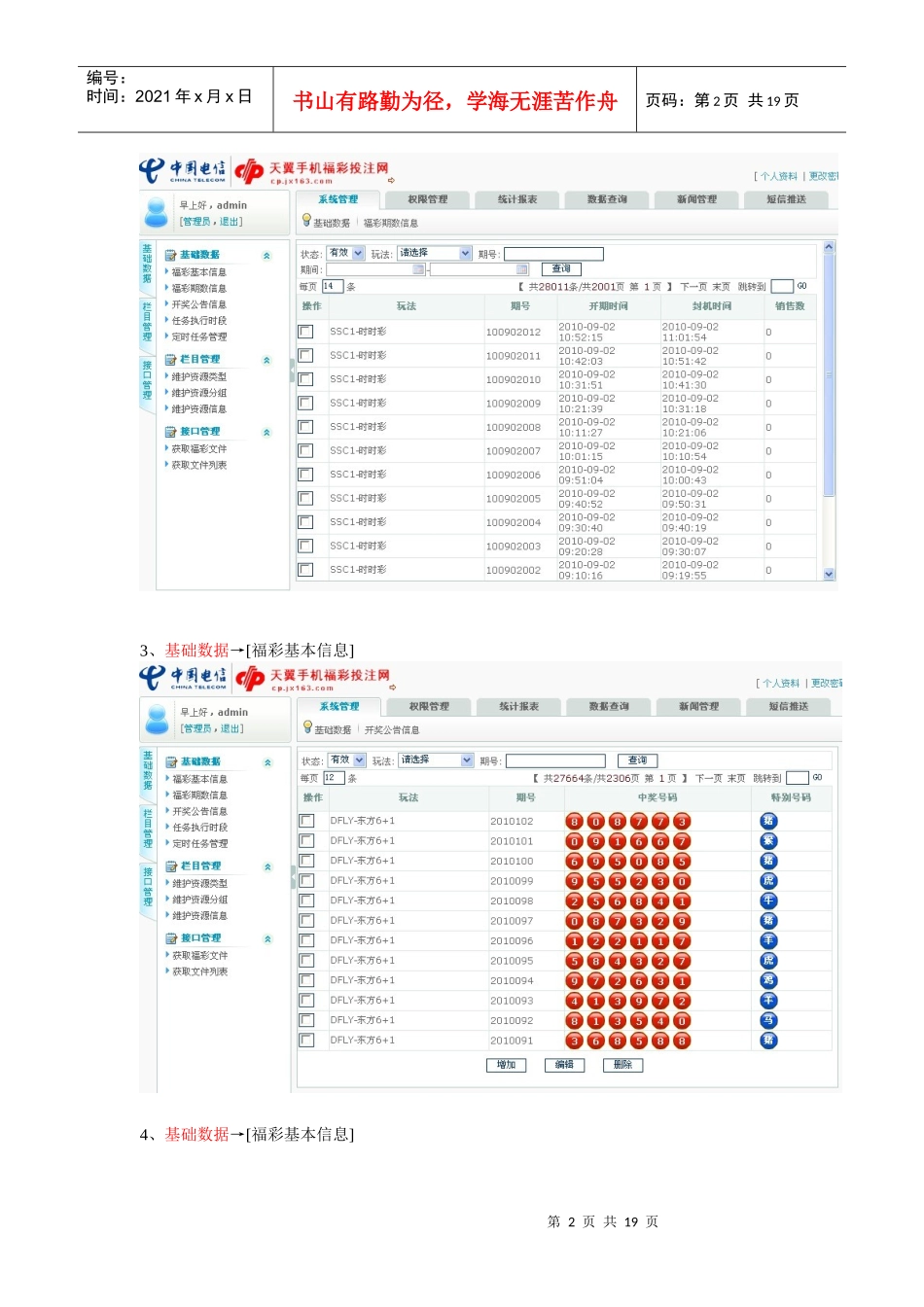Image resolution: width=924 pixels, height=1307 pixels.
Task: Click the China Telecom logo in the 福彩期数信息 screenshot
Action: click(x=183, y=171)
